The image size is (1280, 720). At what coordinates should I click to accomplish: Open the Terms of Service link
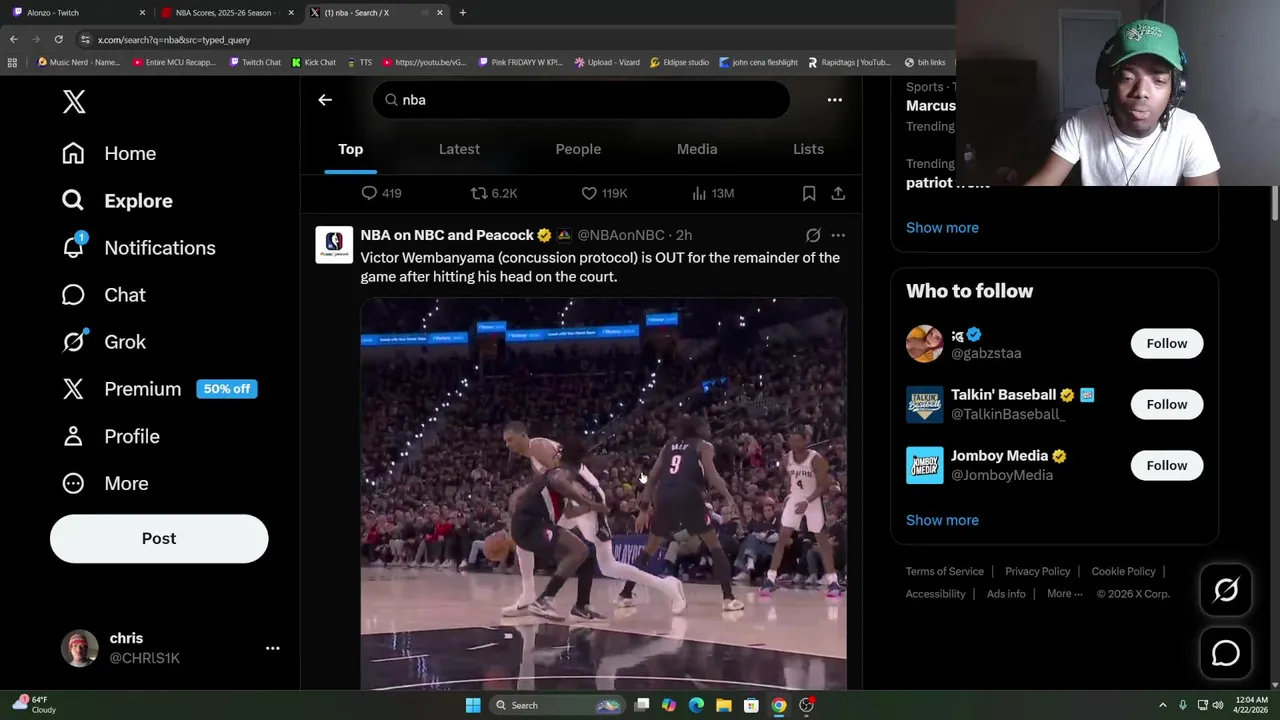pos(945,571)
